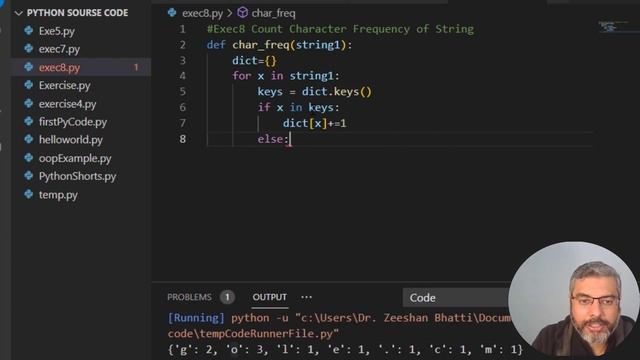Click line number 1 in the gutter
The image size is (640, 360).
point(182,29)
